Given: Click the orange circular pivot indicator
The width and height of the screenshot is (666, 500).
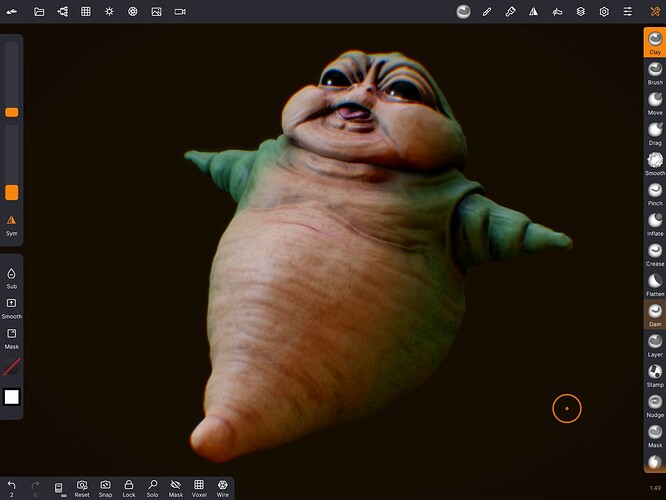Looking at the screenshot, I should point(567,408).
